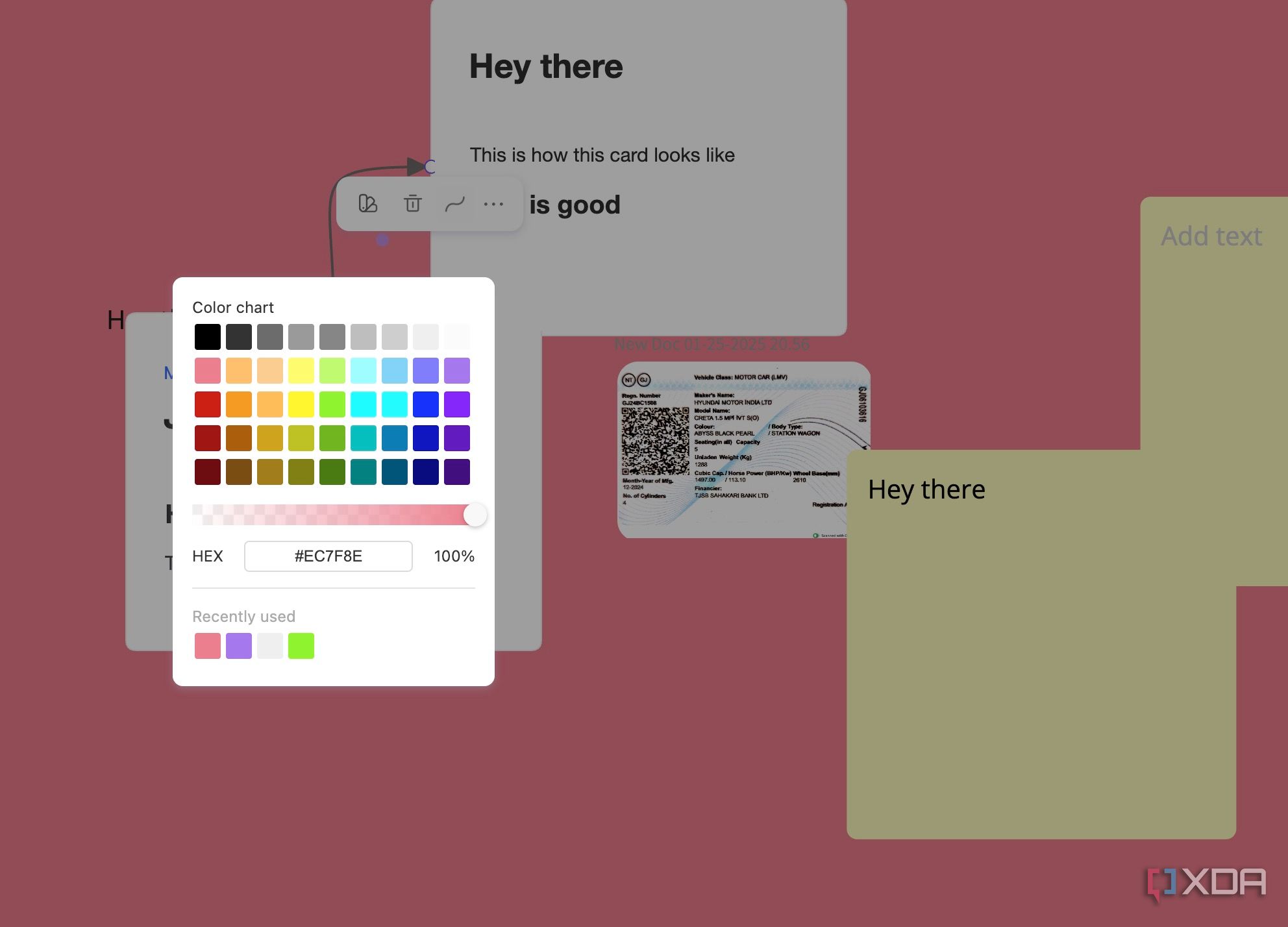The image size is (1288, 927).
Task: Click the opacity slider handle
Action: (475, 515)
